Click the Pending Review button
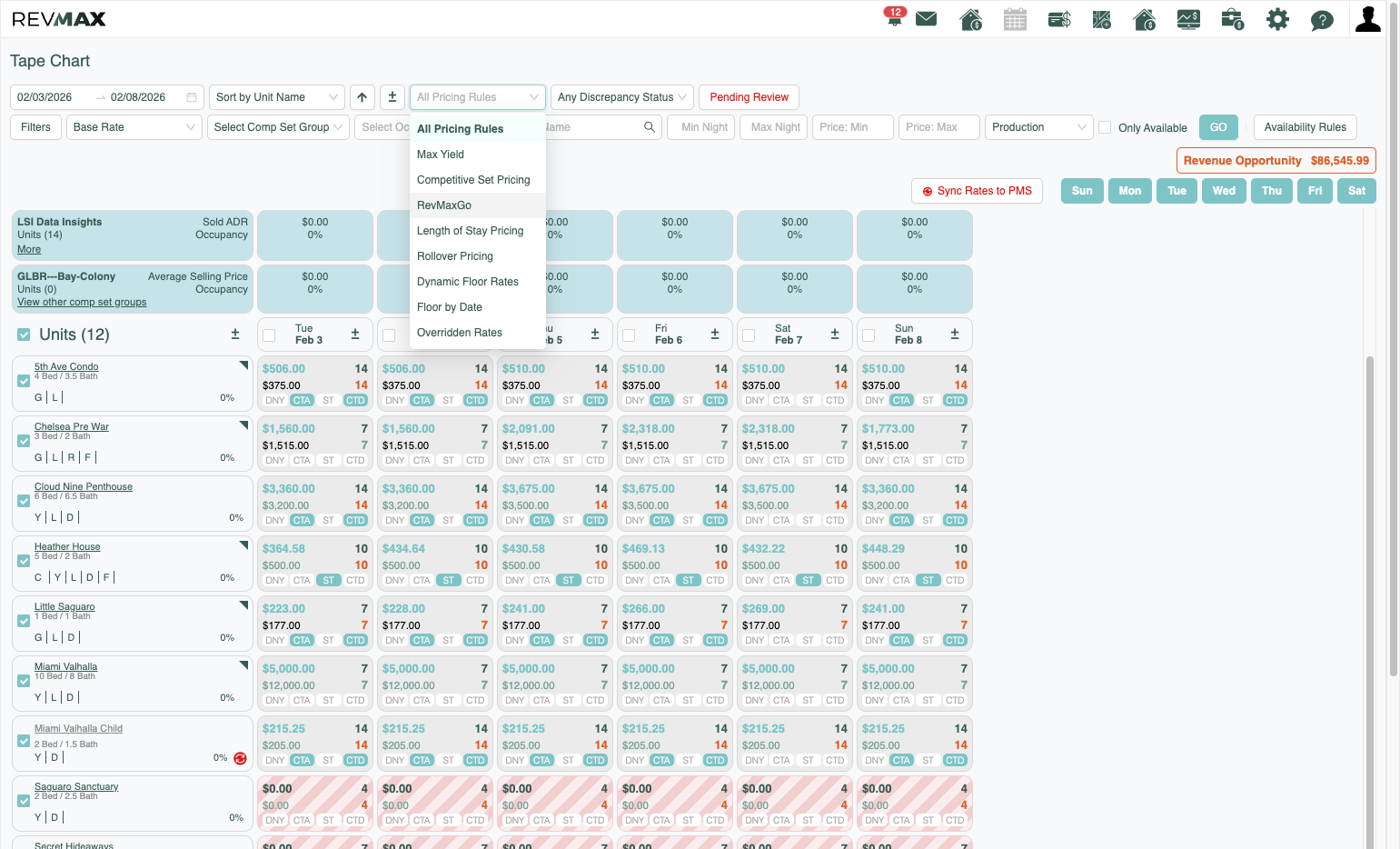The width and height of the screenshot is (1400, 849). (749, 97)
